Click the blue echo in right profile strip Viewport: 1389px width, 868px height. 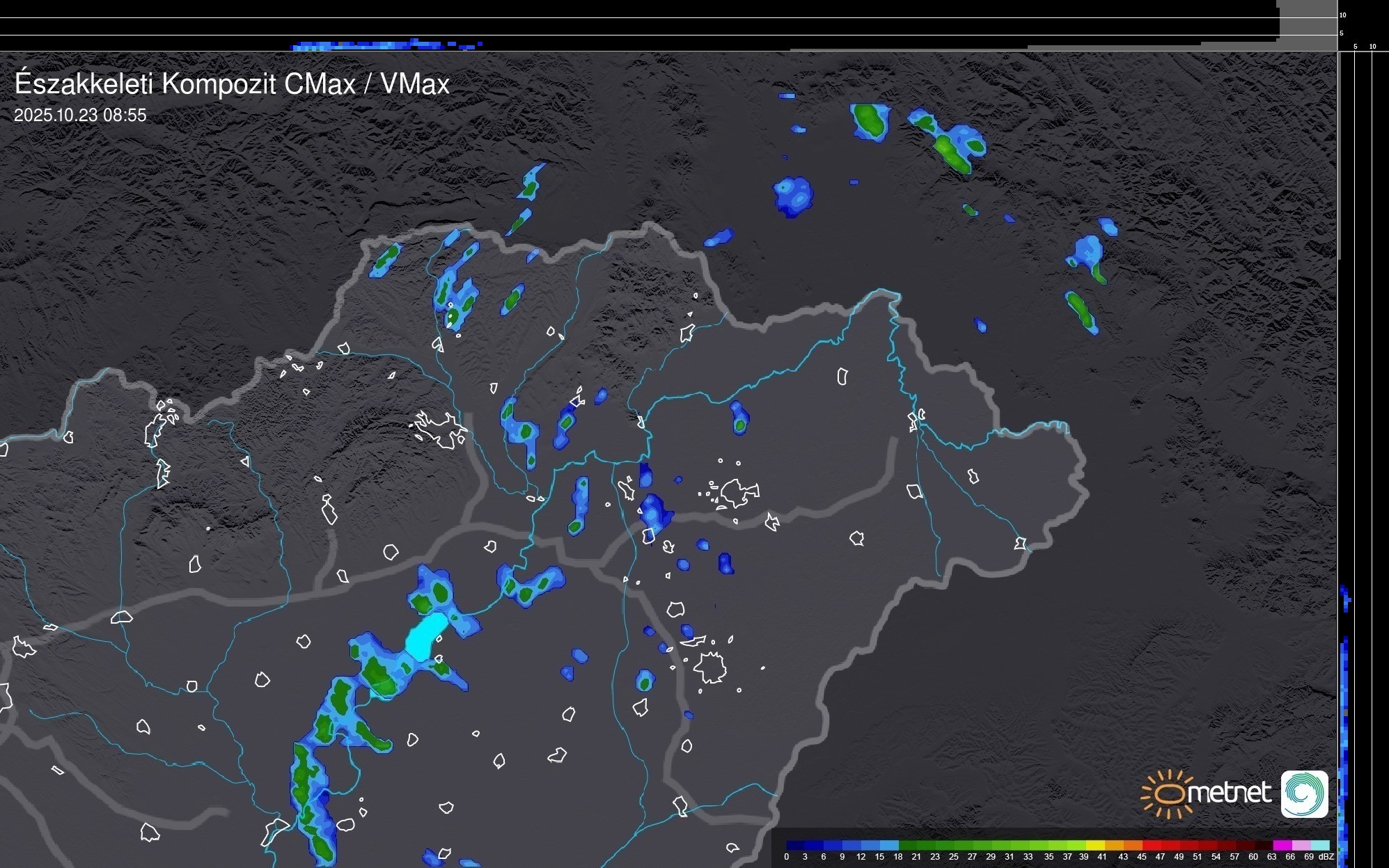tap(1344, 696)
